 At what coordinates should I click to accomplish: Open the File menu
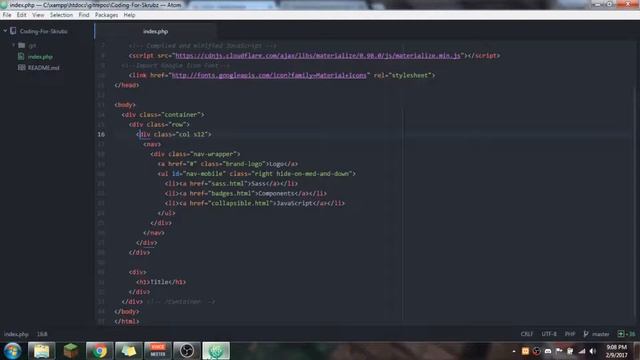(7, 15)
